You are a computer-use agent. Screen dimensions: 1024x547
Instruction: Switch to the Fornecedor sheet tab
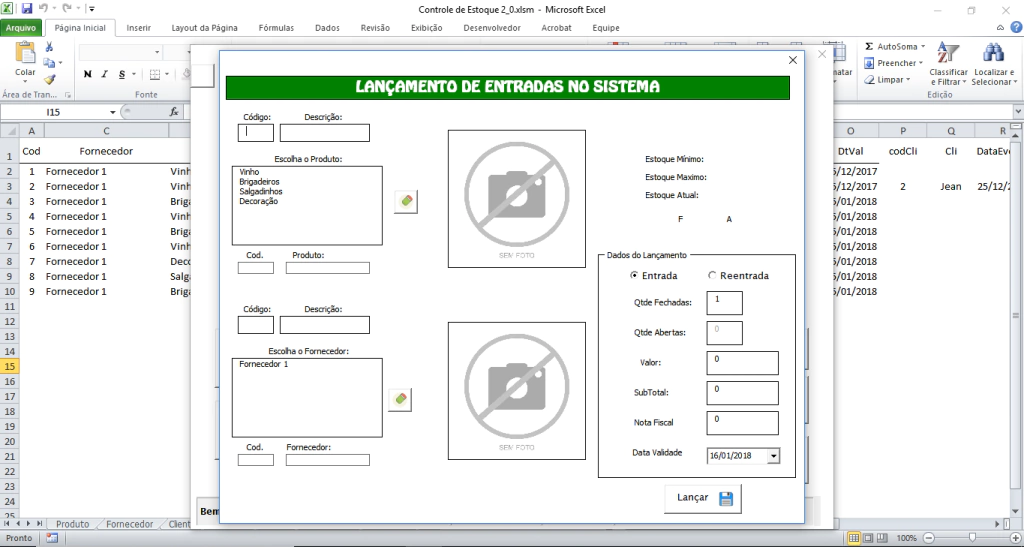(x=130, y=524)
